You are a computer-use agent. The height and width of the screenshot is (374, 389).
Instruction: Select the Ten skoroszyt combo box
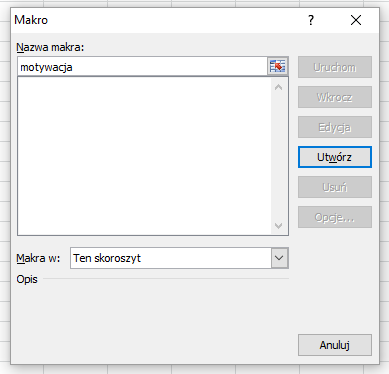(x=179, y=258)
